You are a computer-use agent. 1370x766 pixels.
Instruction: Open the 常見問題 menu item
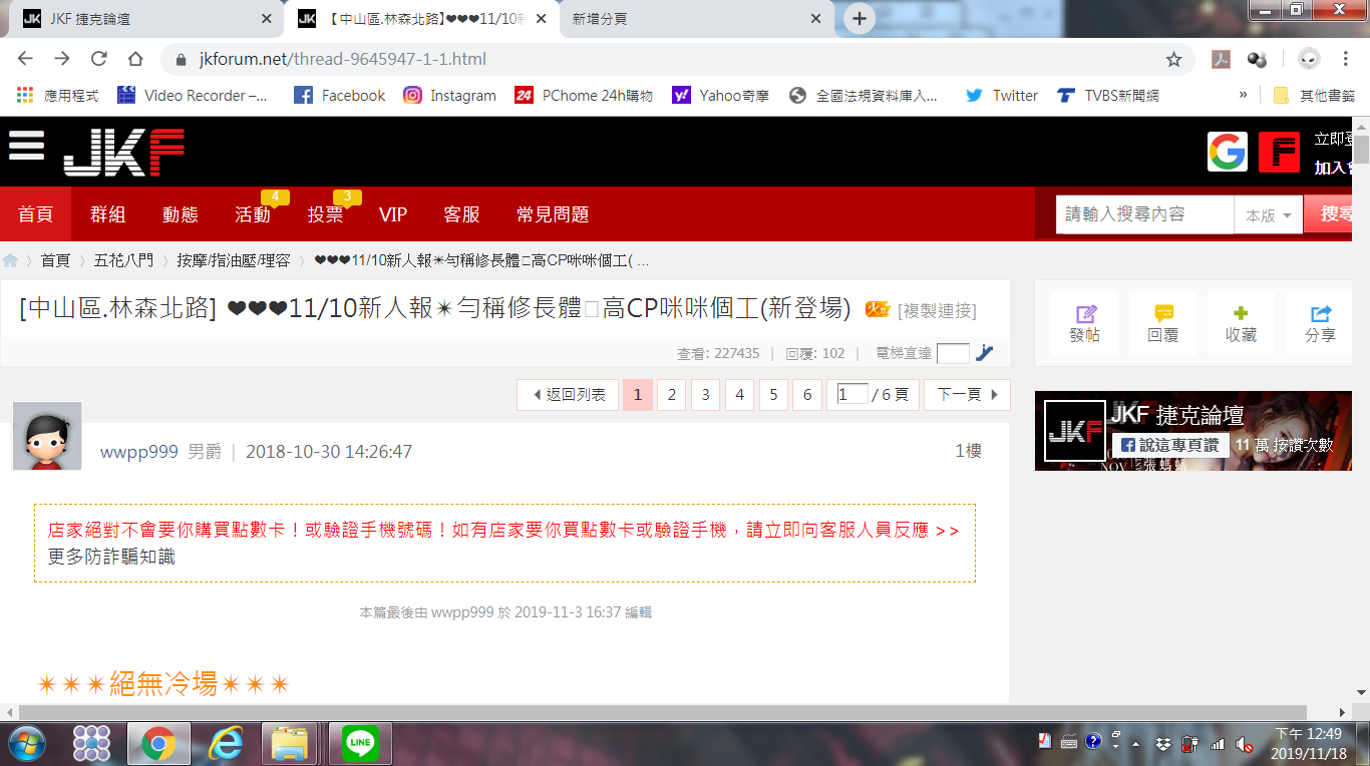(x=552, y=214)
